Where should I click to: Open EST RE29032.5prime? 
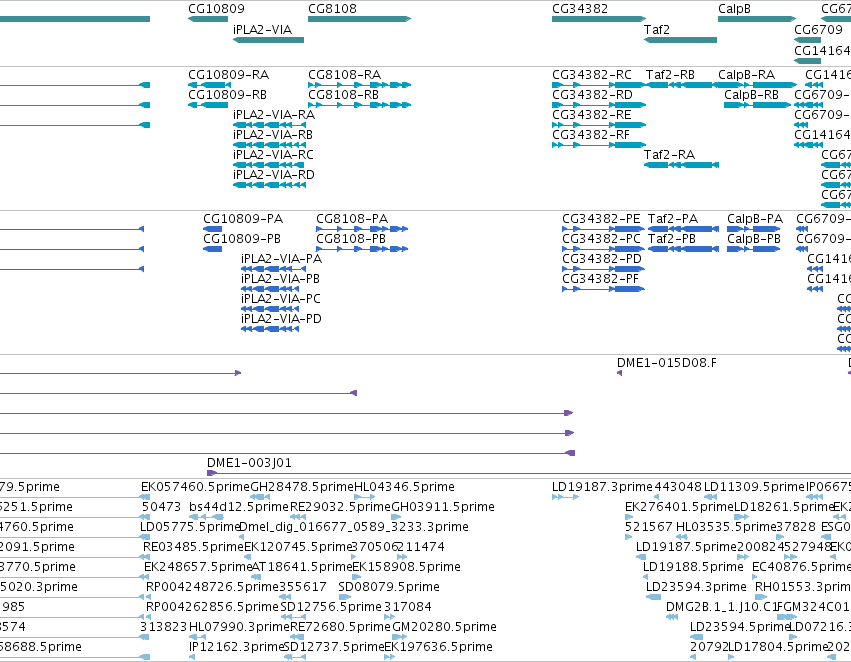tap(341, 507)
